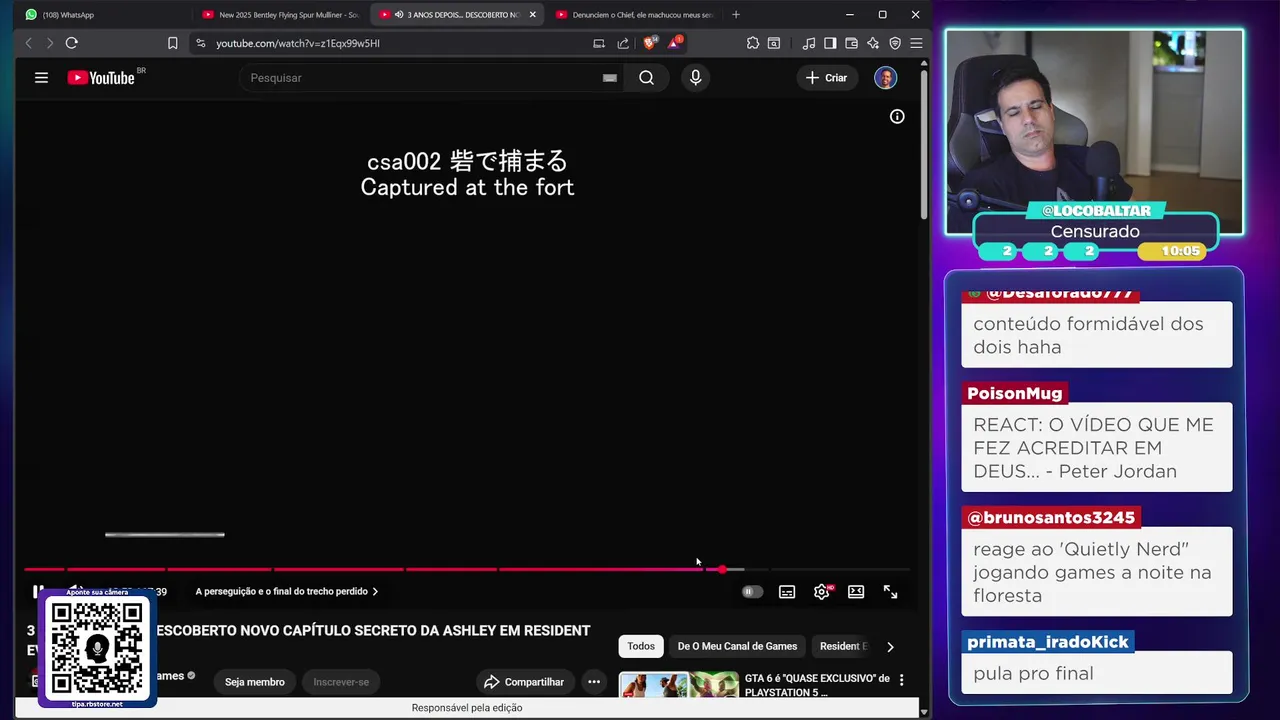
Task: Open the YouTube hamburger guide menu
Action: (x=41, y=78)
